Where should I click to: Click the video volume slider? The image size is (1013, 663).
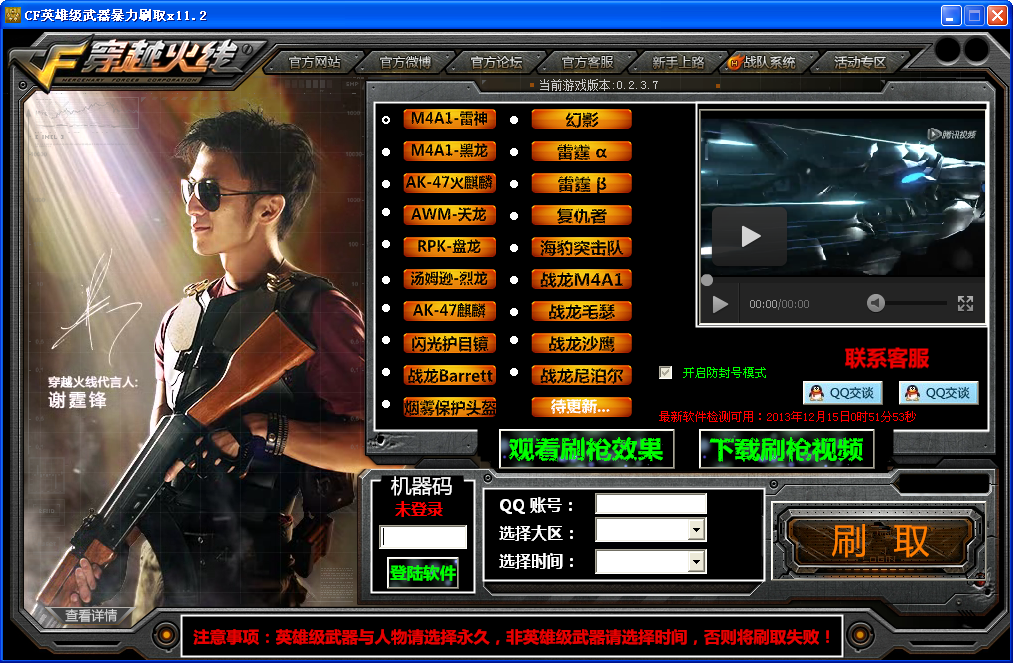915,302
